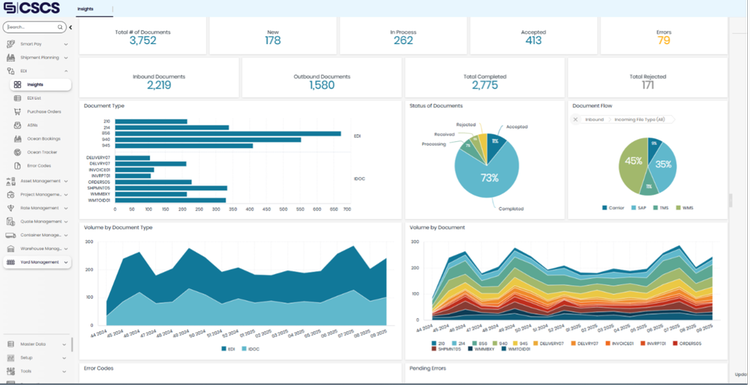The height and width of the screenshot is (387, 750).
Task: Click the 45% WMS slice in Document Flow
Action: (634, 166)
